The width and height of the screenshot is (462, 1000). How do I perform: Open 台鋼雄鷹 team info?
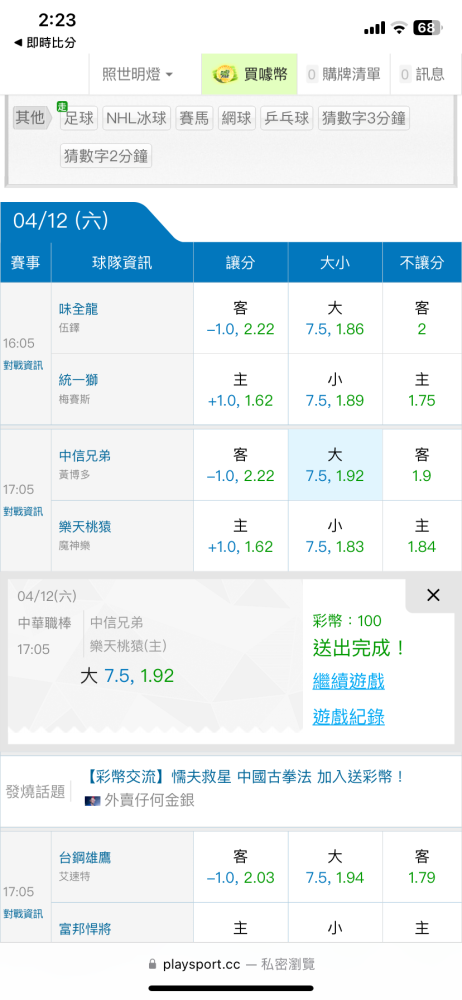click(85, 858)
